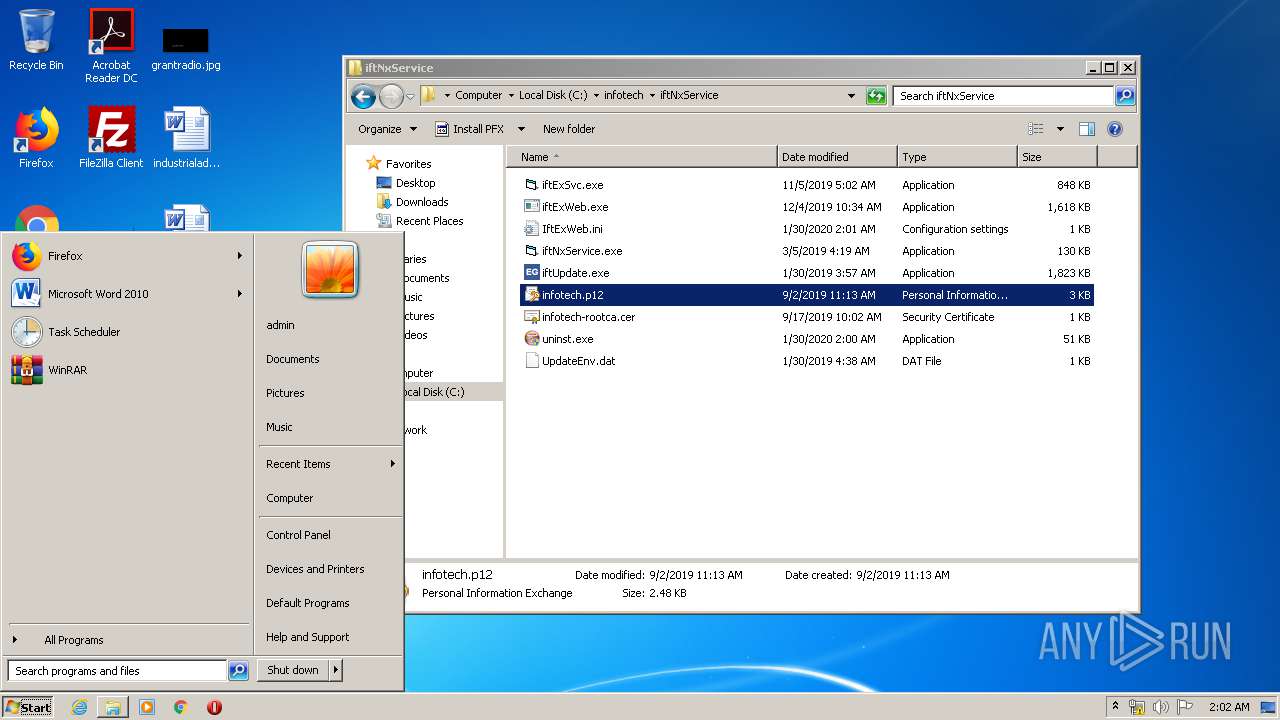1280x720 pixels.
Task: Open network icon in system tray
Action: pos(1137,707)
